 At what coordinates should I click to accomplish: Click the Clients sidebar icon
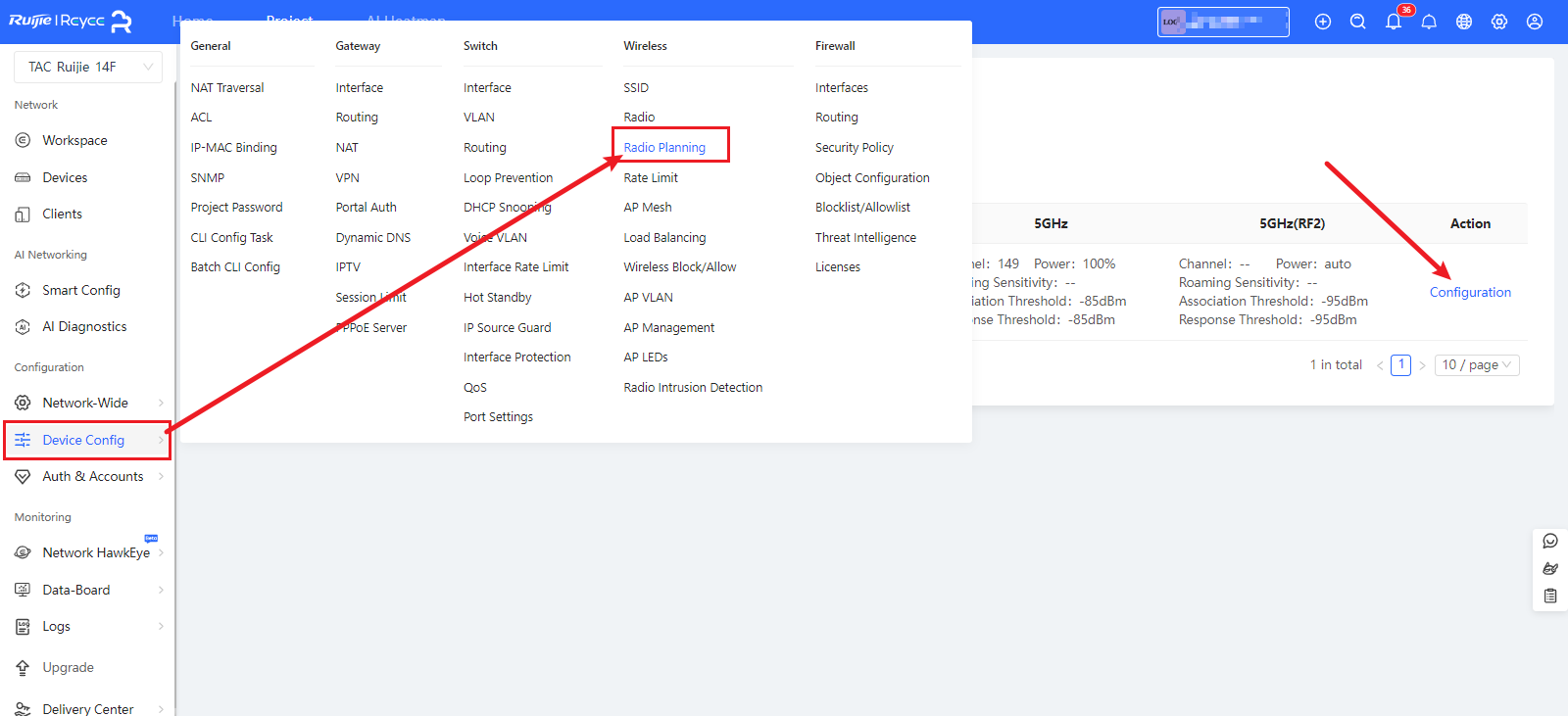(x=23, y=214)
